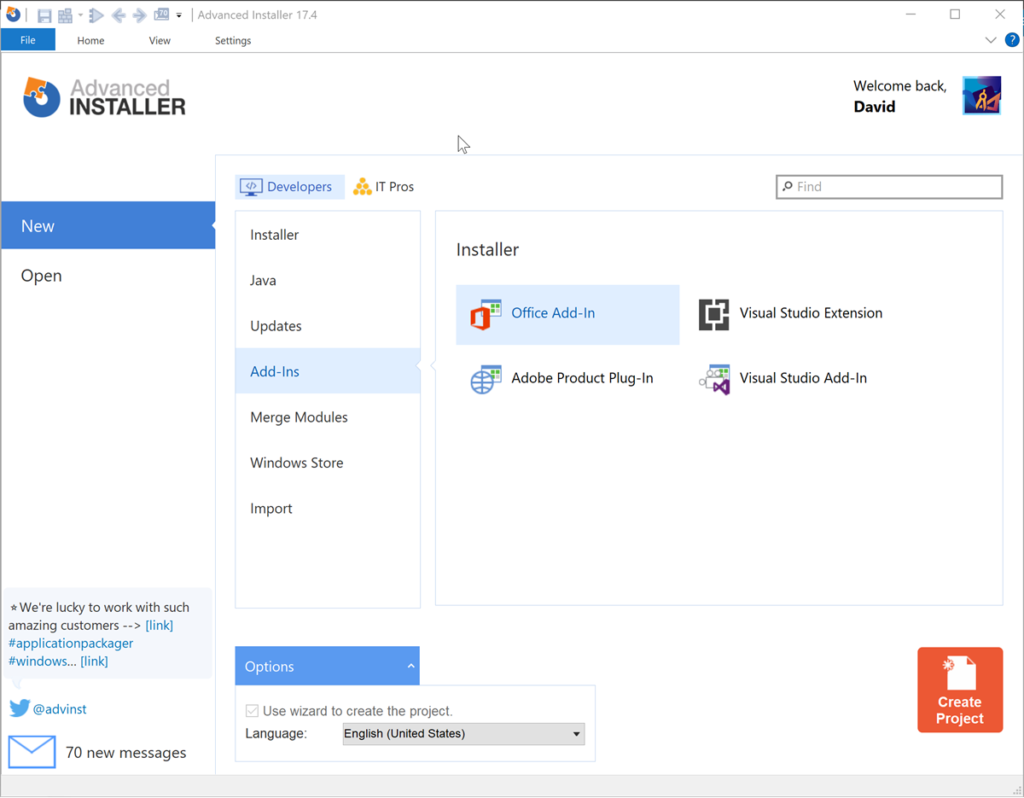1024x798 pixels.
Task: Click the envelope mail icon
Action: [x=31, y=752]
